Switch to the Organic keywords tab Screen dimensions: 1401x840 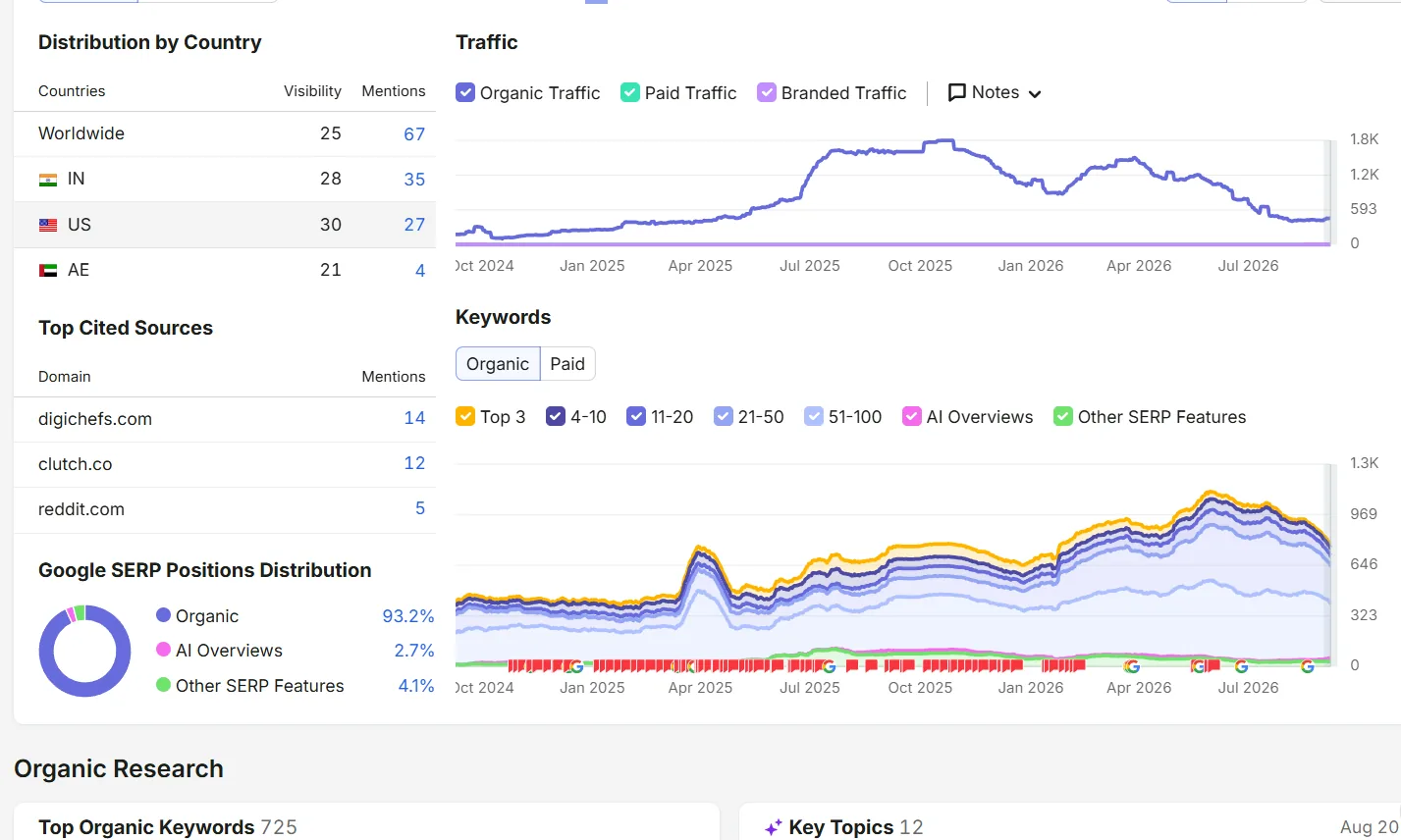point(498,364)
